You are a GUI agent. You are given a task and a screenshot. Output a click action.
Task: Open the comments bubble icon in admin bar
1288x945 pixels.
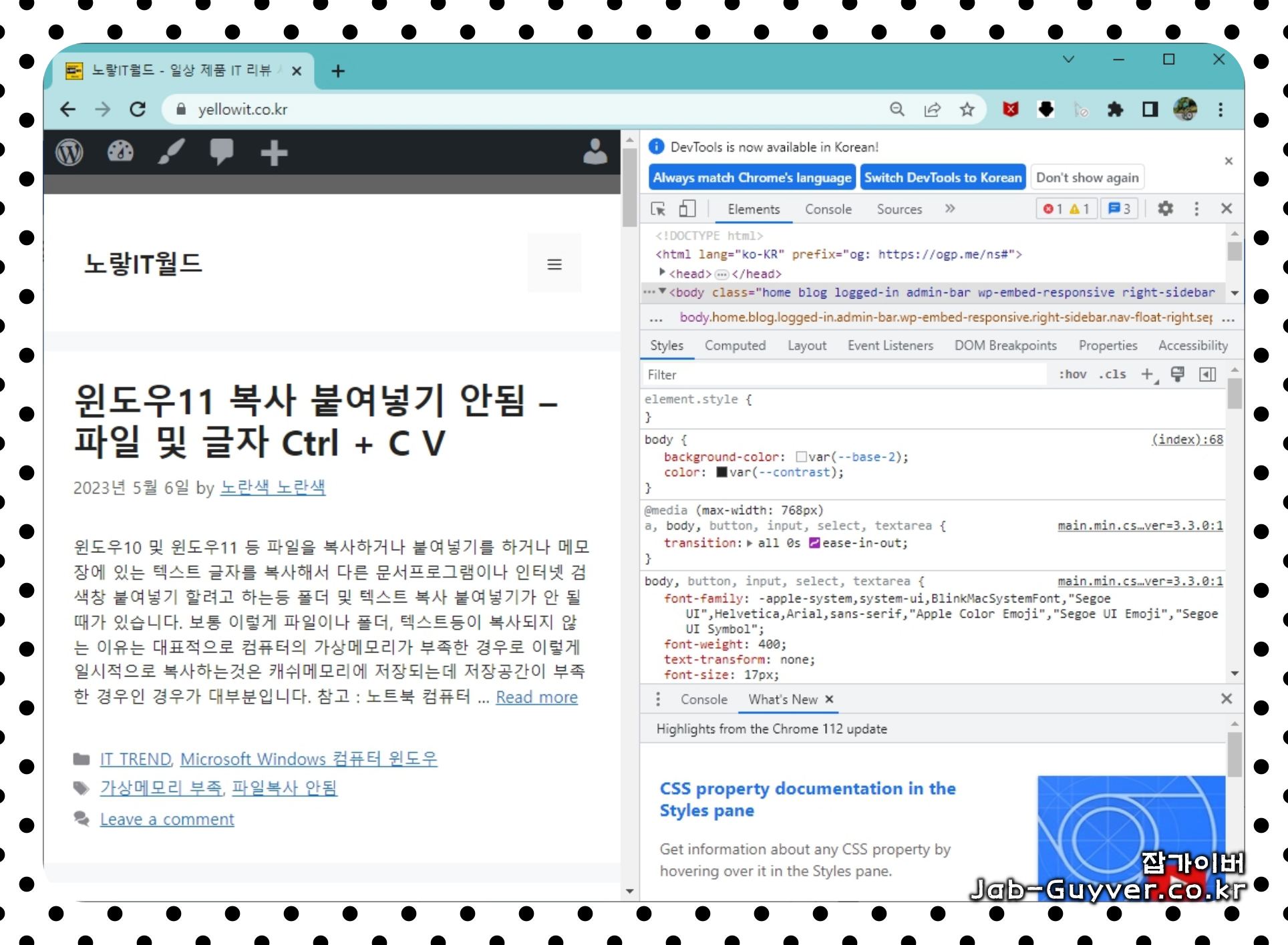pos(222,152)
